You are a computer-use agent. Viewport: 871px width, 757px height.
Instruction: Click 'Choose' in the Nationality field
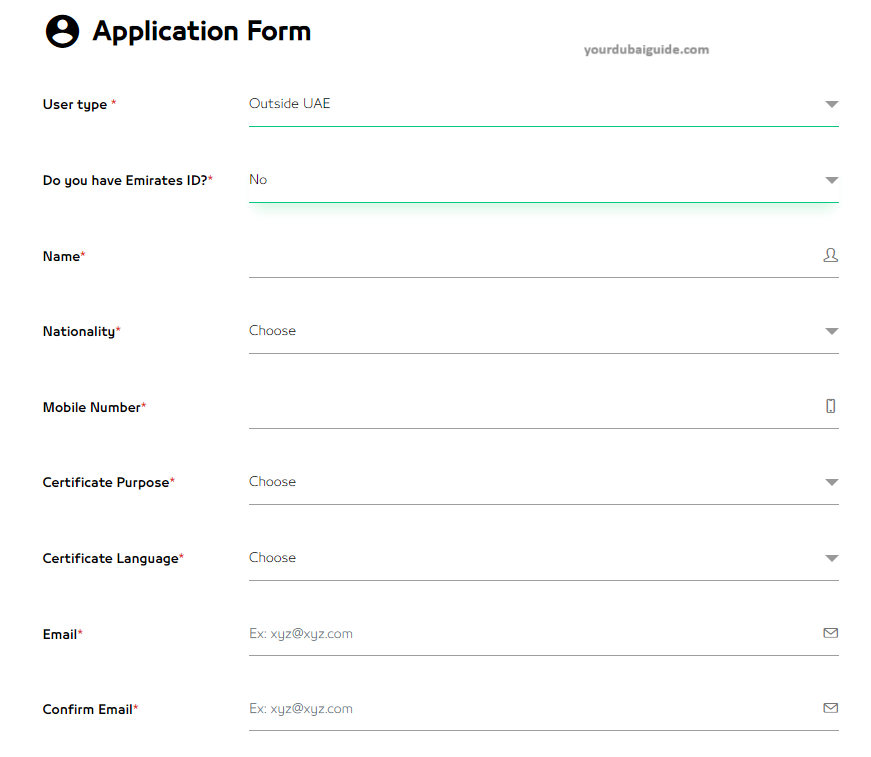(272, 330)
